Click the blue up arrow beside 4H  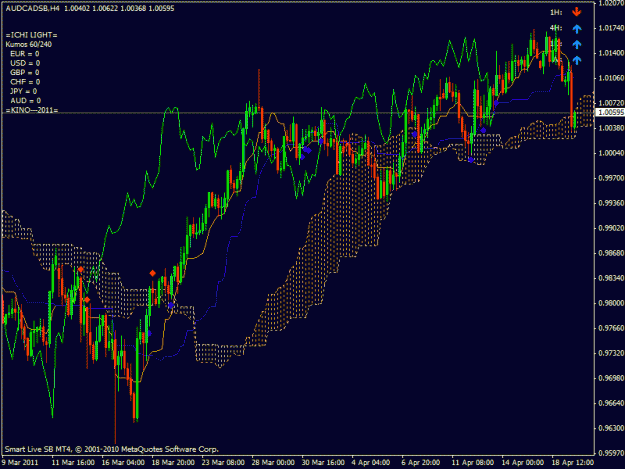577,29
